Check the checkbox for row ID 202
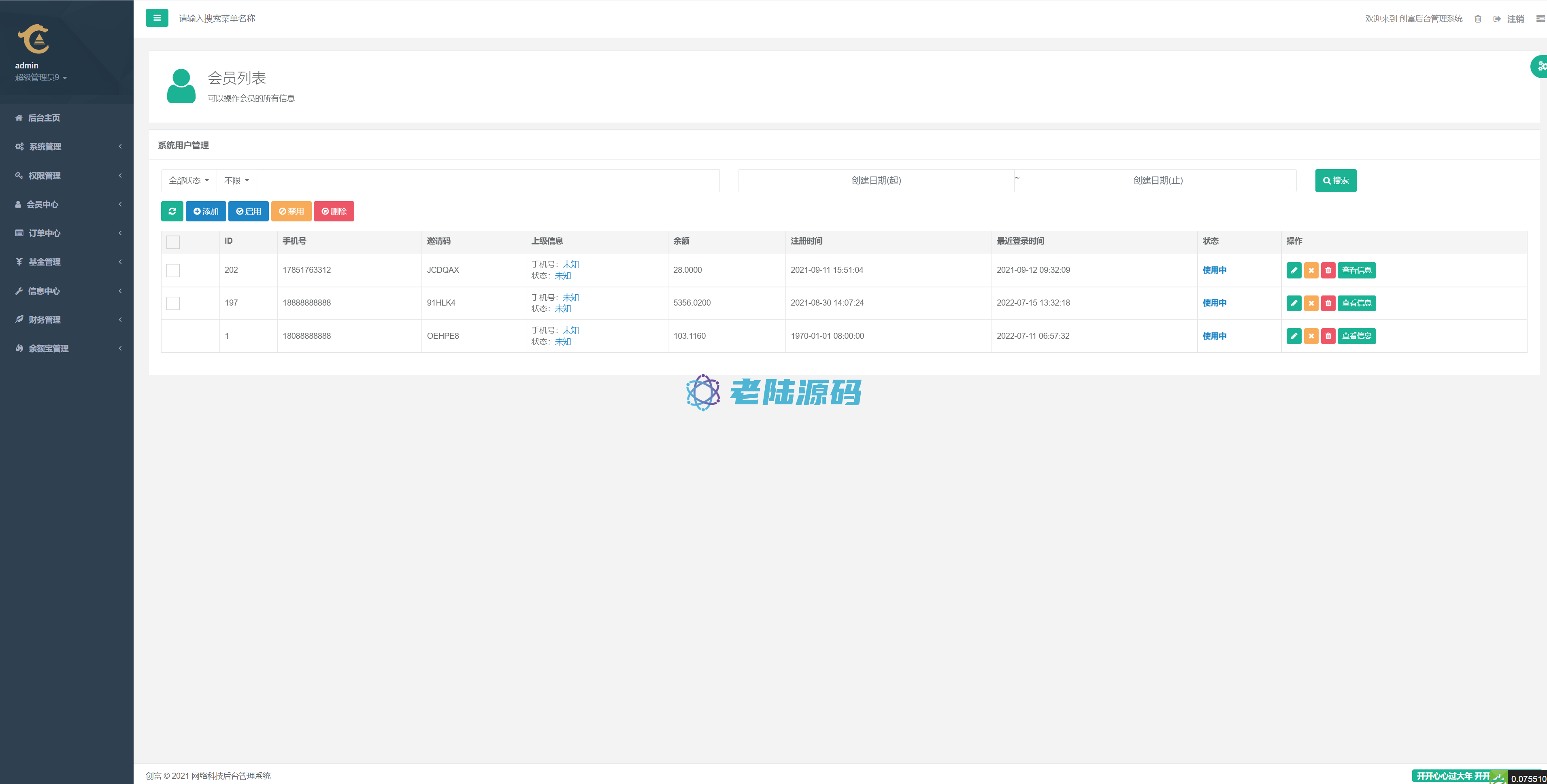 (x=173, y=270)
